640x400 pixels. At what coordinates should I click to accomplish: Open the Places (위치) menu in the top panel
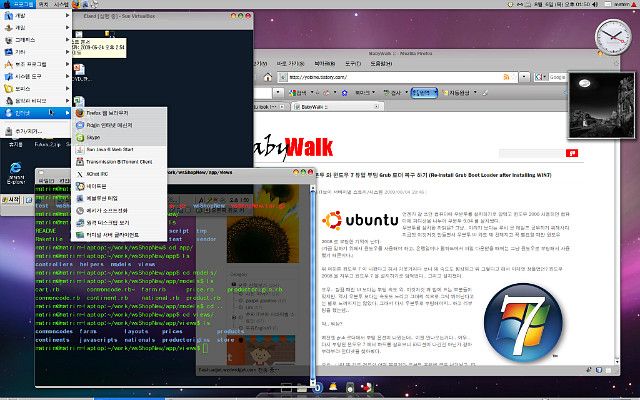coord(43,4)
